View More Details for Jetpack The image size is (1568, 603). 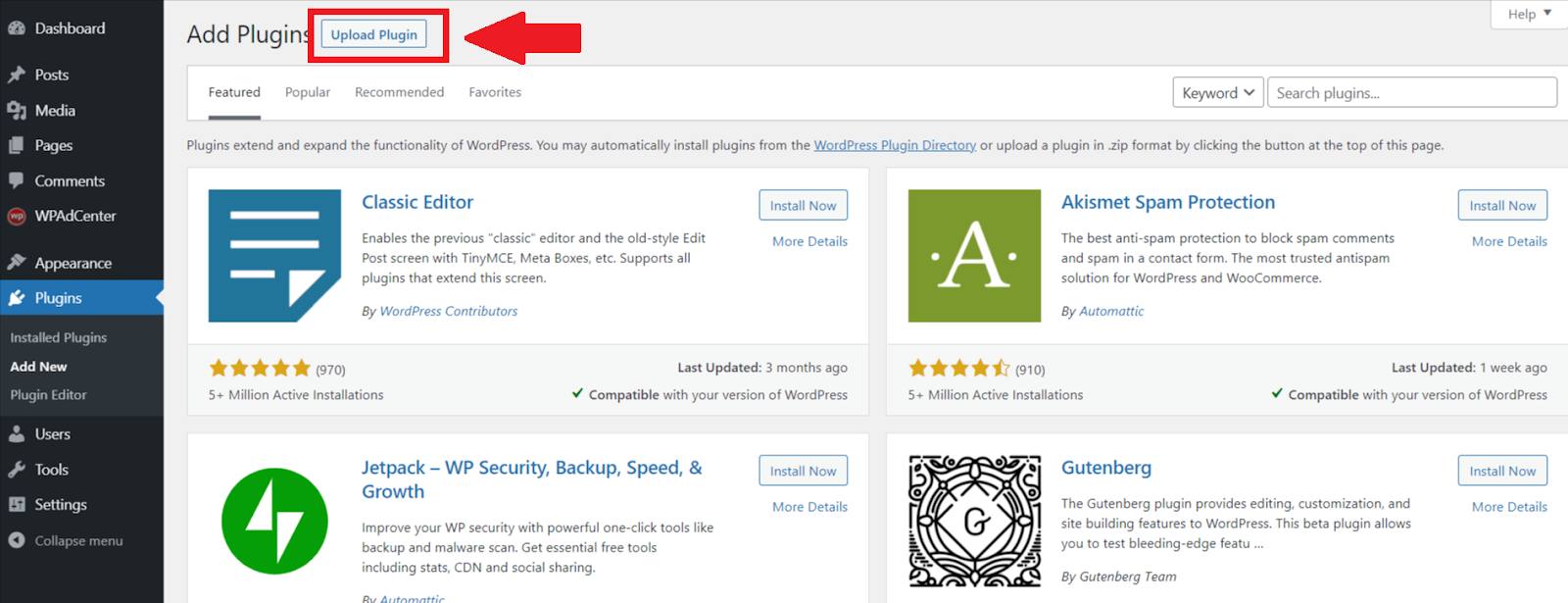(x=809, y=507)
